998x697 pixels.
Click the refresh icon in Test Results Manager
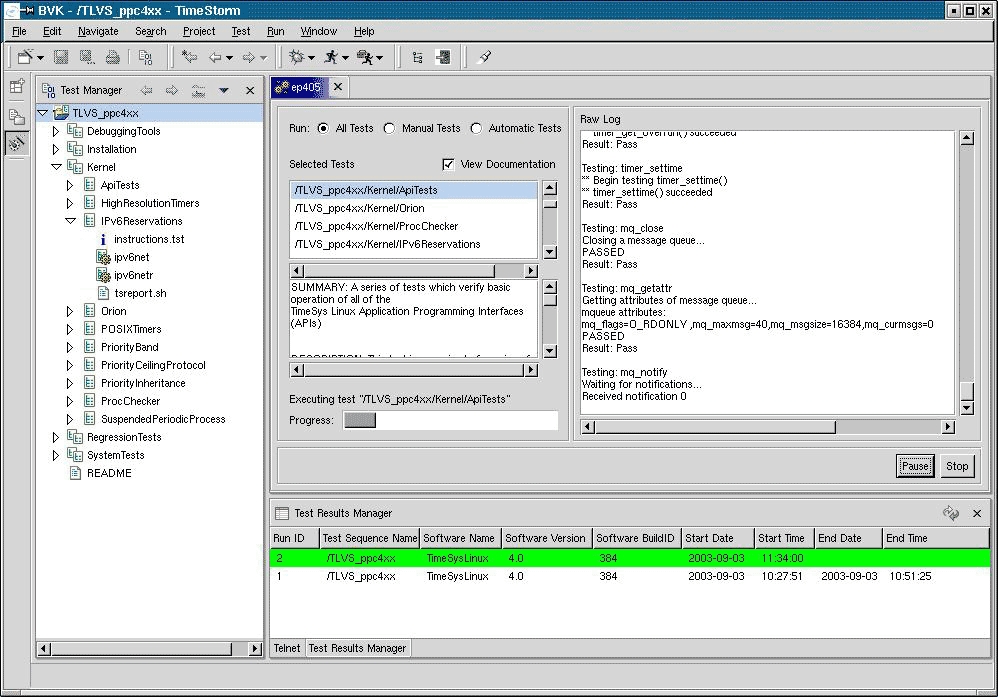(950, 513)
